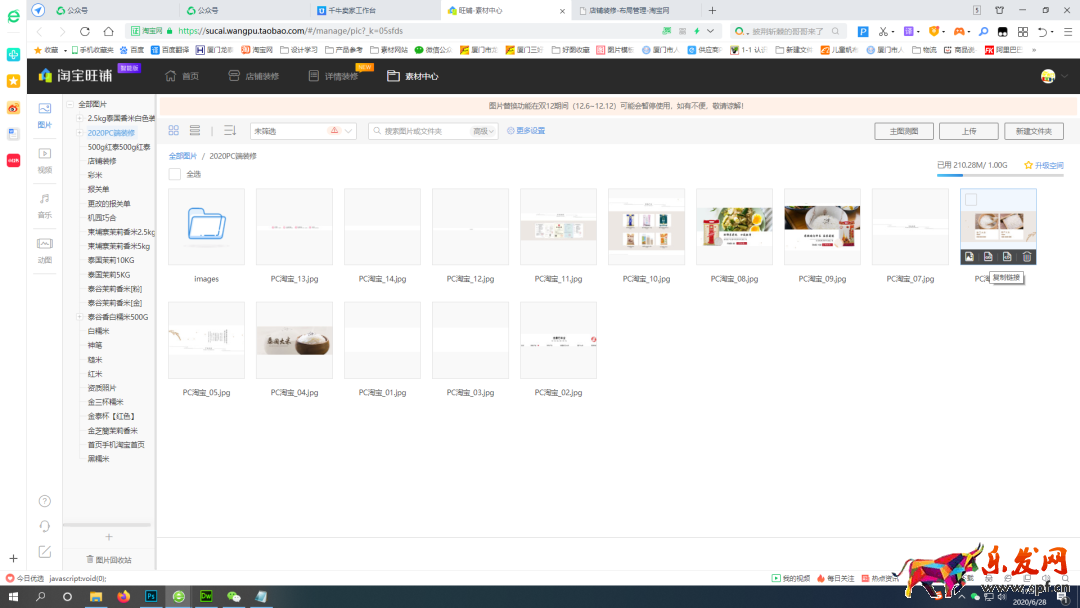Check the hovered image's selection checkbox
This screenshot has height=608, width=1080.
(971, 200)
